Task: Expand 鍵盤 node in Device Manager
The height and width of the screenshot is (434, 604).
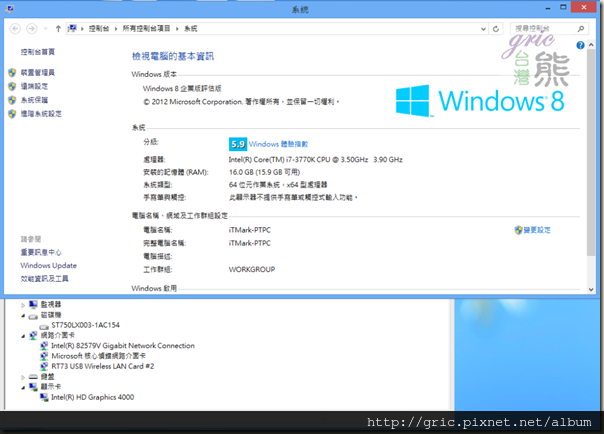Action: tap(23, 377)
